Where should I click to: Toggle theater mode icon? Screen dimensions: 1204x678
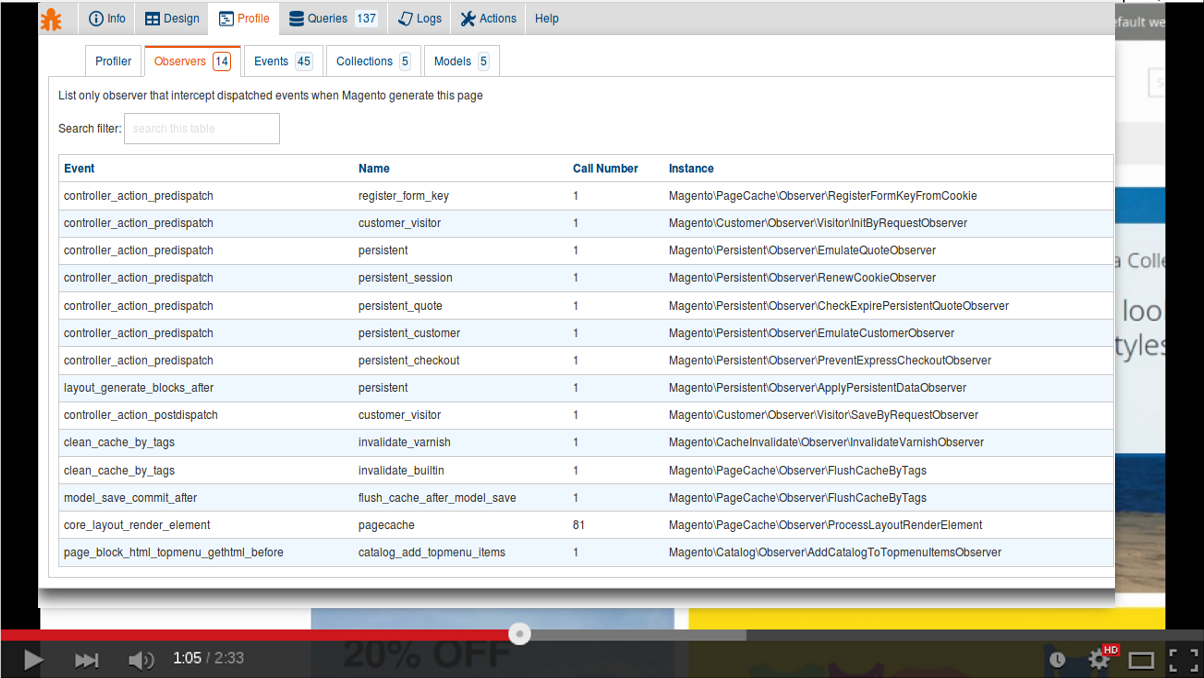[x=1141, y=660]
